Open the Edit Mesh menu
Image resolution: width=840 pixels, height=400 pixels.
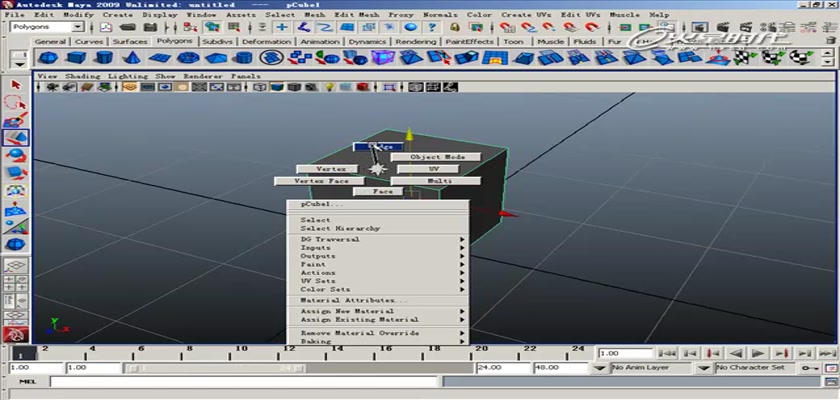coord(357,14)
